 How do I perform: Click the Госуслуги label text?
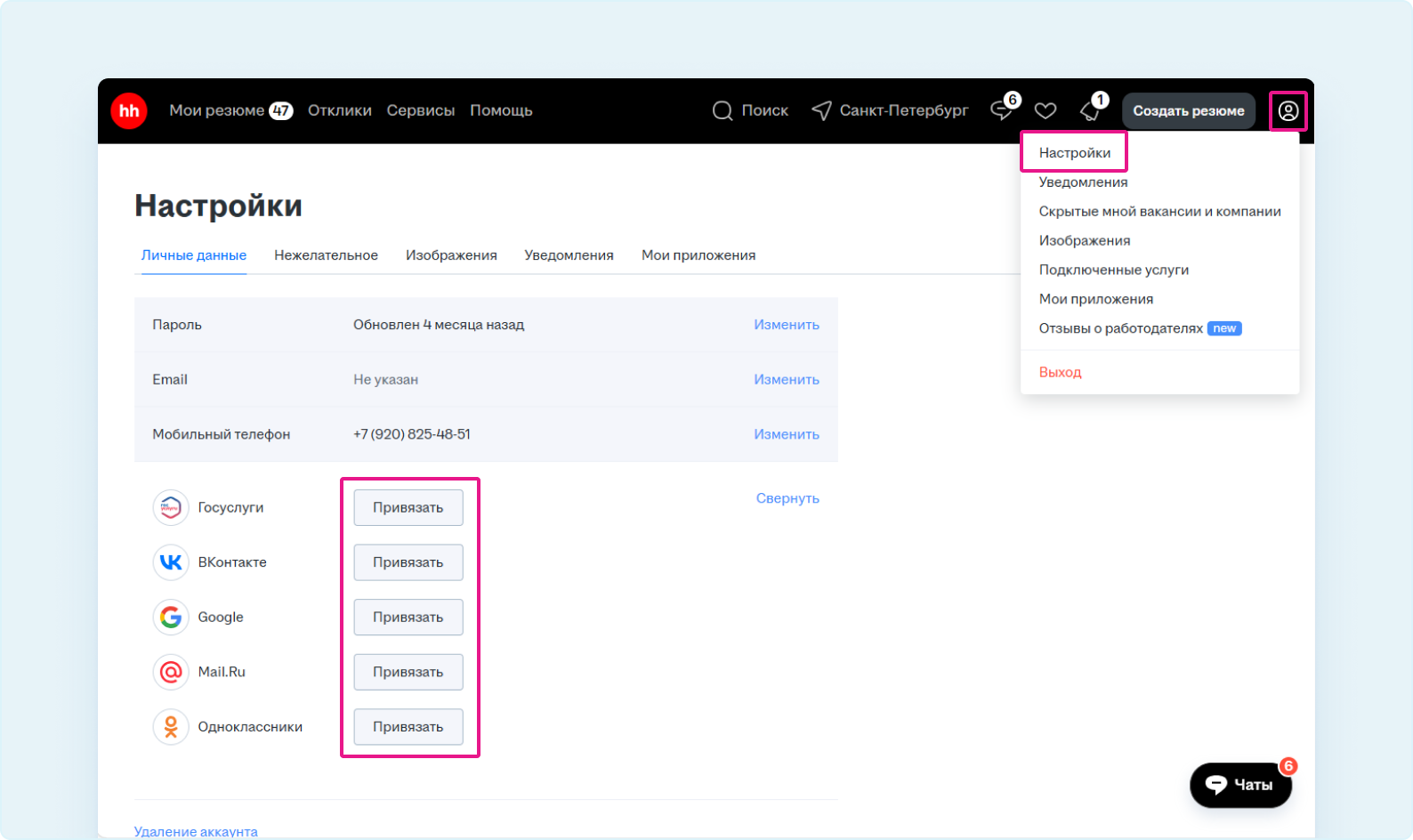(x=230, y=507)
